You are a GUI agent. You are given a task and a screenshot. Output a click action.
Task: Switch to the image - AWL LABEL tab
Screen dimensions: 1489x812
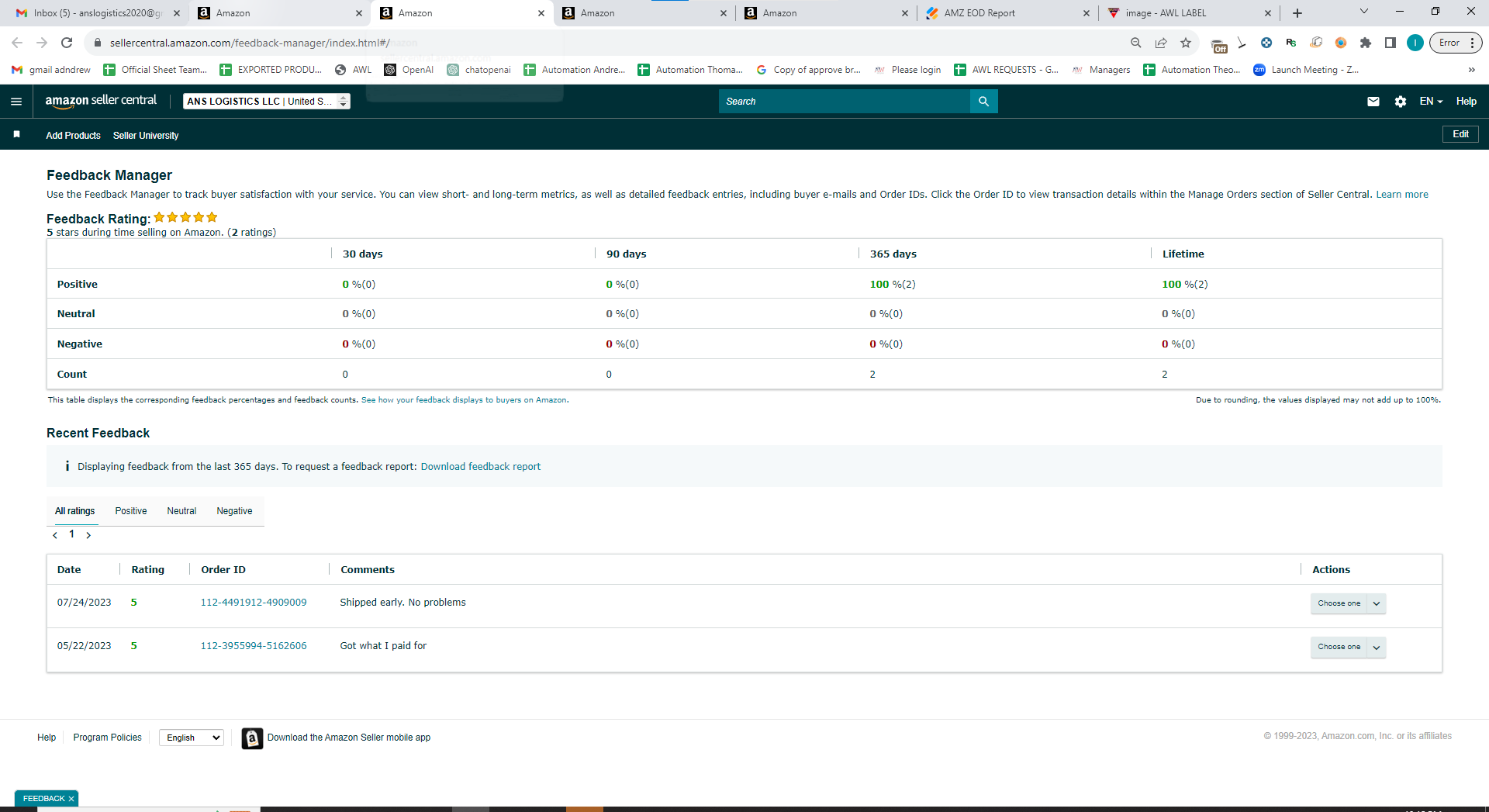[x=1190, y=13]
